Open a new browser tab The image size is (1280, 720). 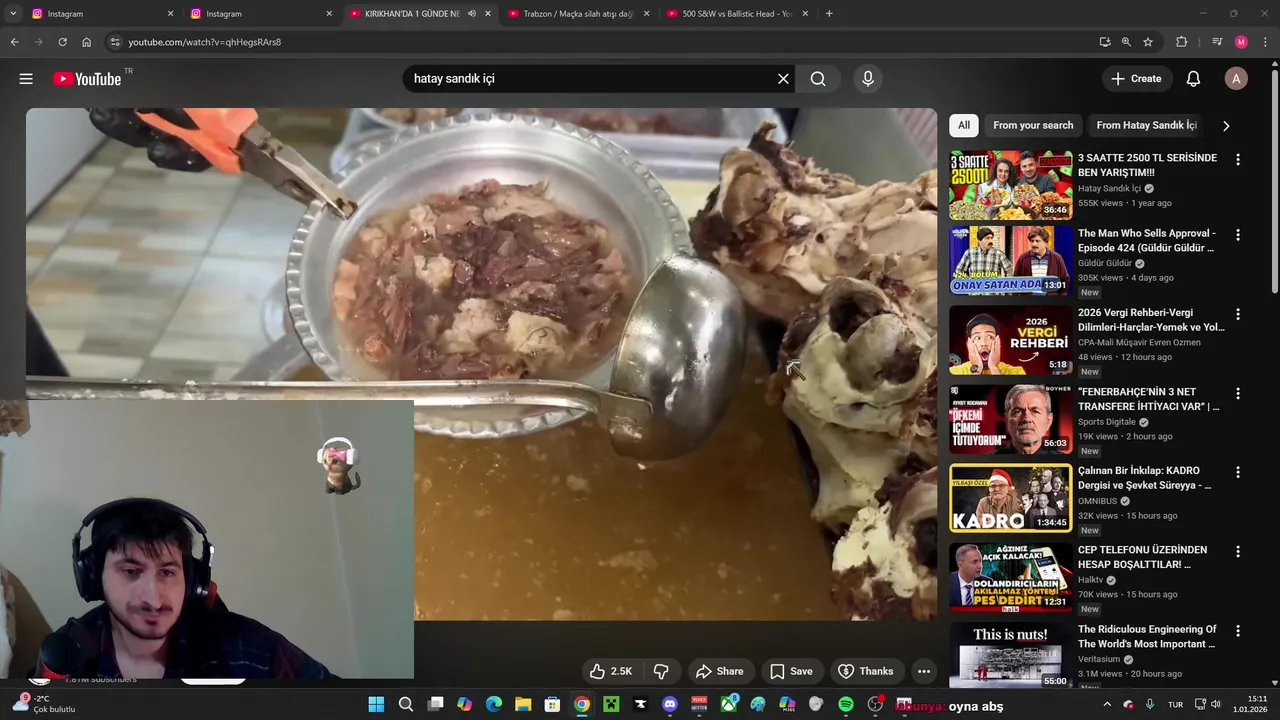[829, 14]
